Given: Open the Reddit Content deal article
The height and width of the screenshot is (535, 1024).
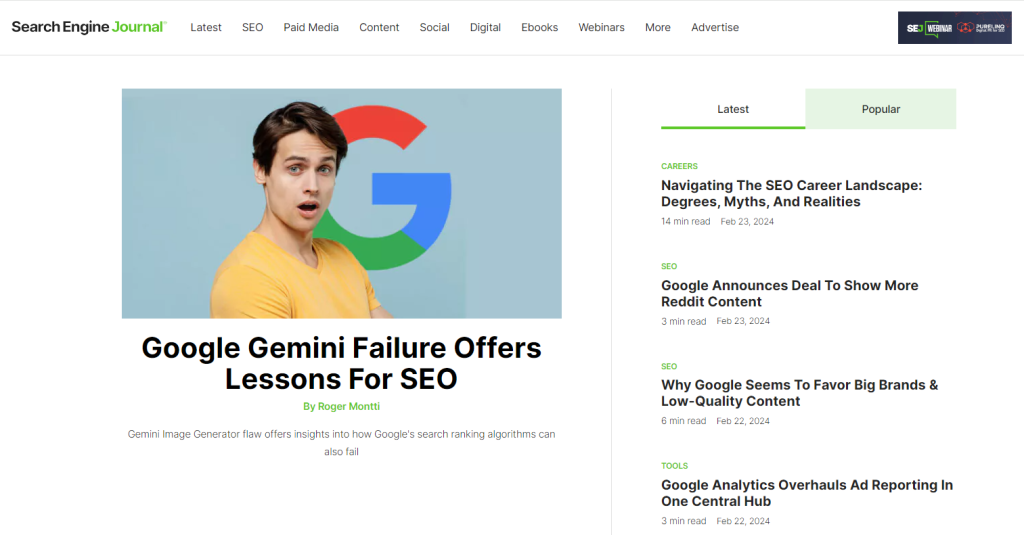Looking at the screenshot, I should tap(789, 293).
